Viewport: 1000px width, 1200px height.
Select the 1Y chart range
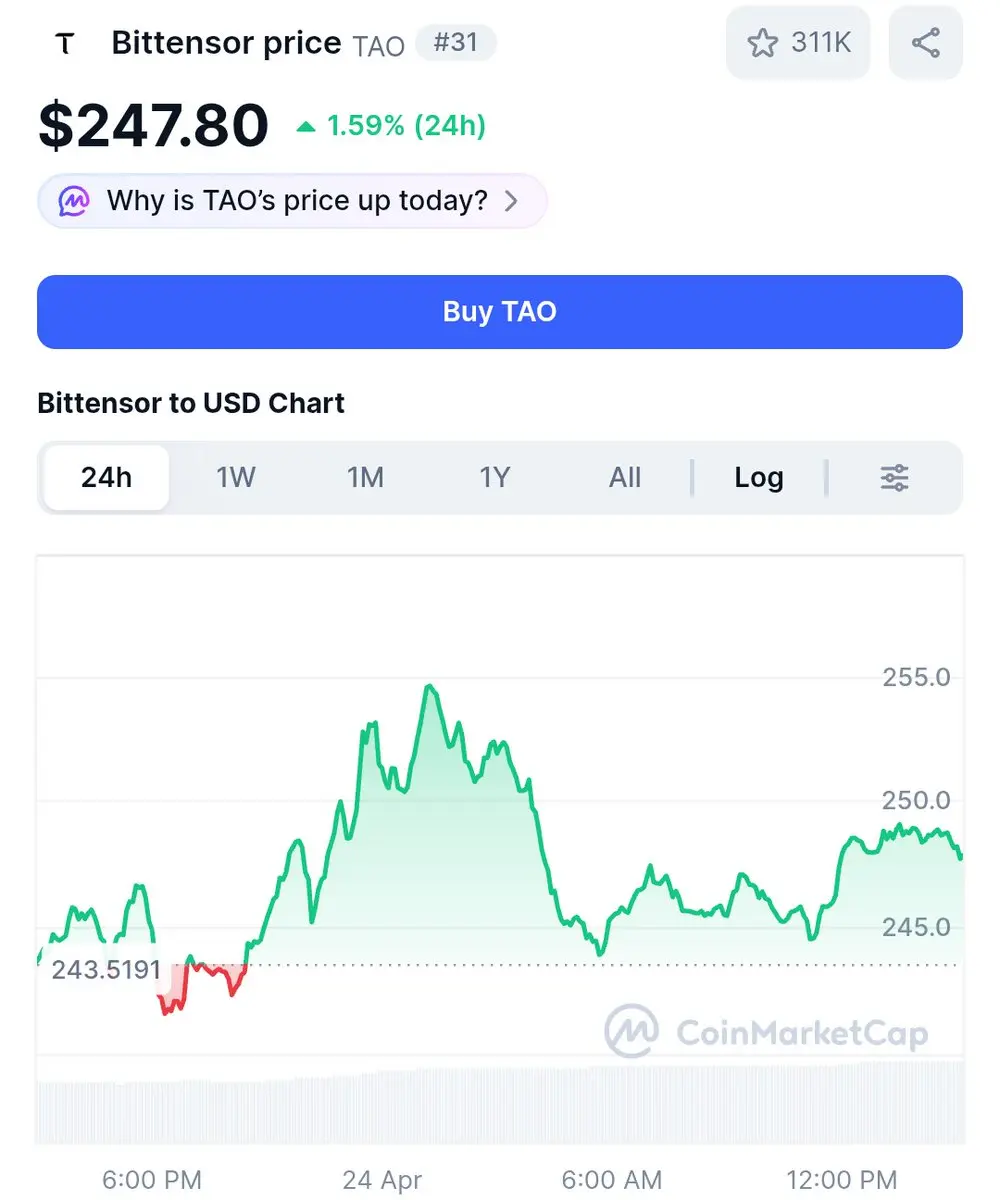point(495,478)
